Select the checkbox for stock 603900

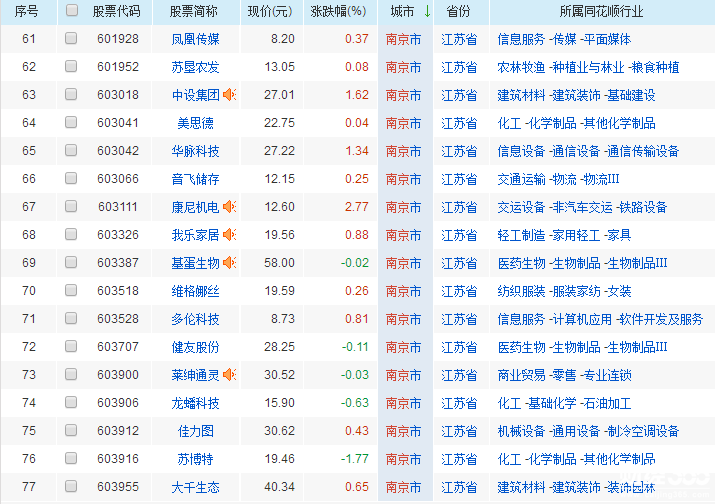[x=71, y=374]
